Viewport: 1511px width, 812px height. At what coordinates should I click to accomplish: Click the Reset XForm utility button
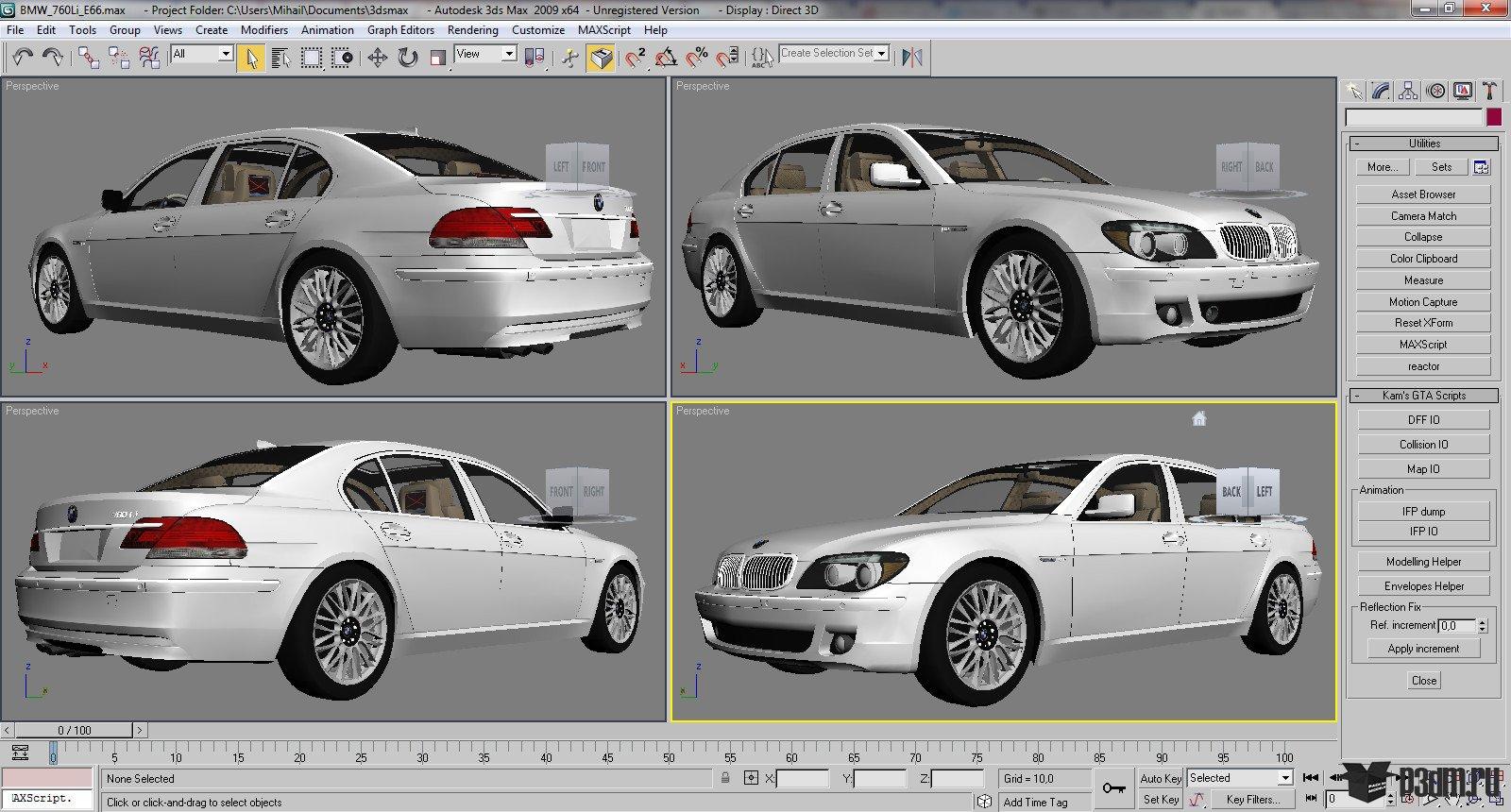(1423, 323)
